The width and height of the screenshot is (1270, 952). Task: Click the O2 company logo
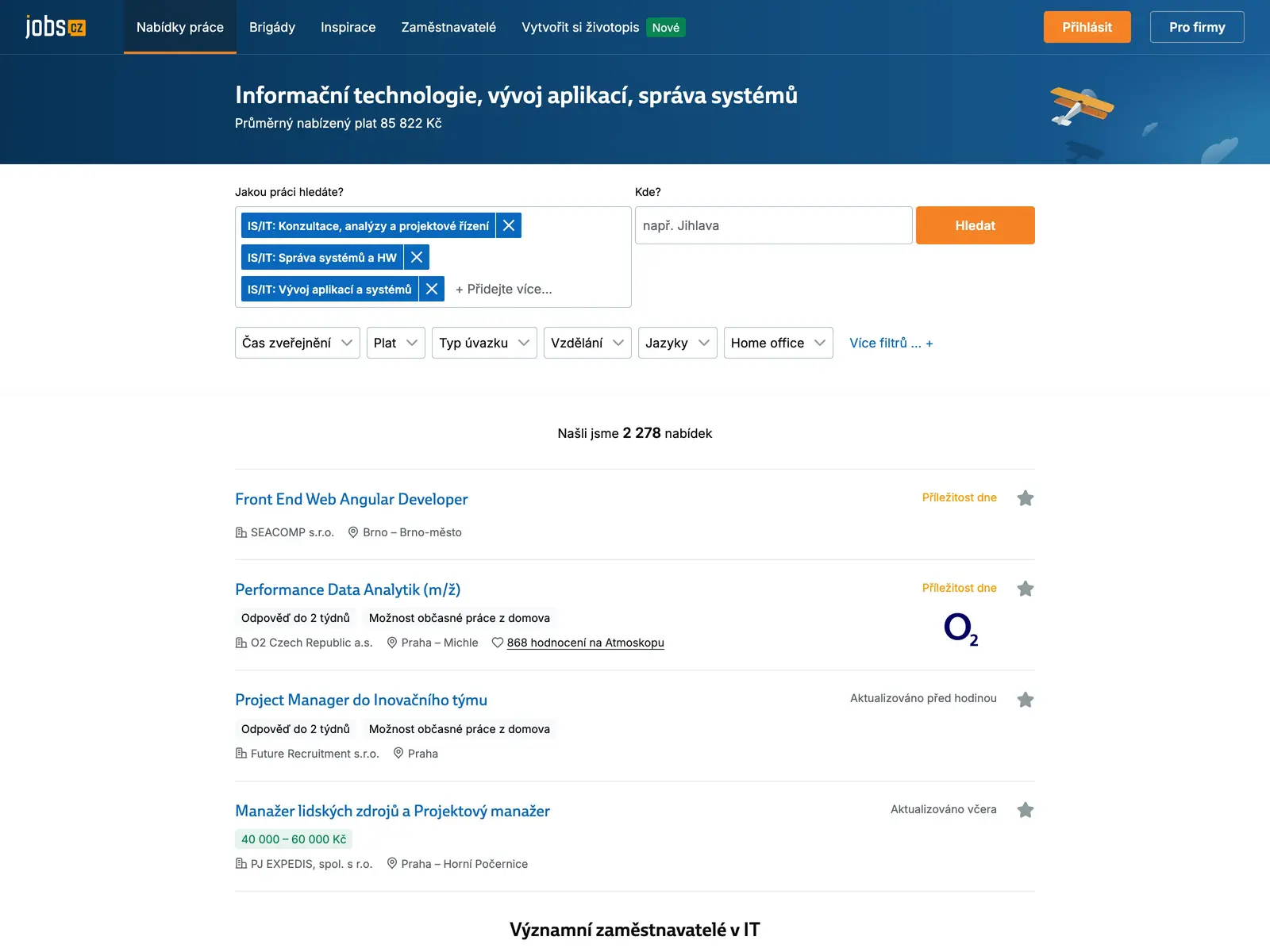pos(960,629)
